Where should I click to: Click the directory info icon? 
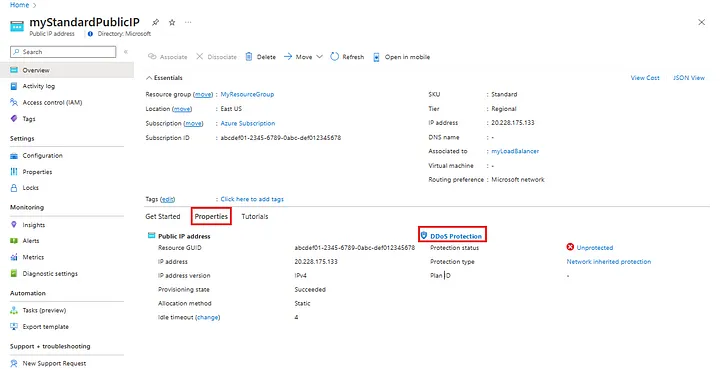click(90, 34)
